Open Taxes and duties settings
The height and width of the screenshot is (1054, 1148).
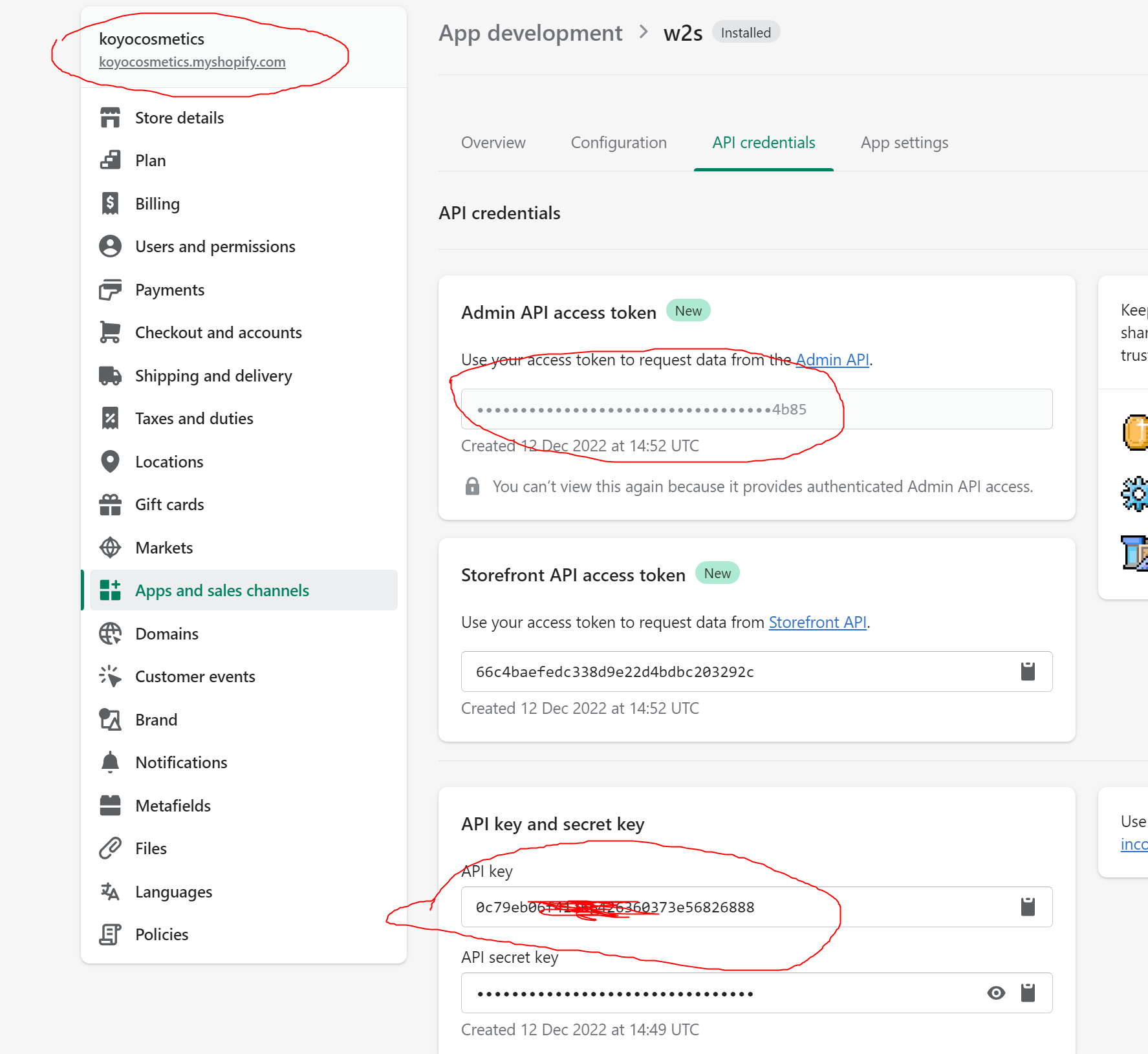[x=243, y=418]
